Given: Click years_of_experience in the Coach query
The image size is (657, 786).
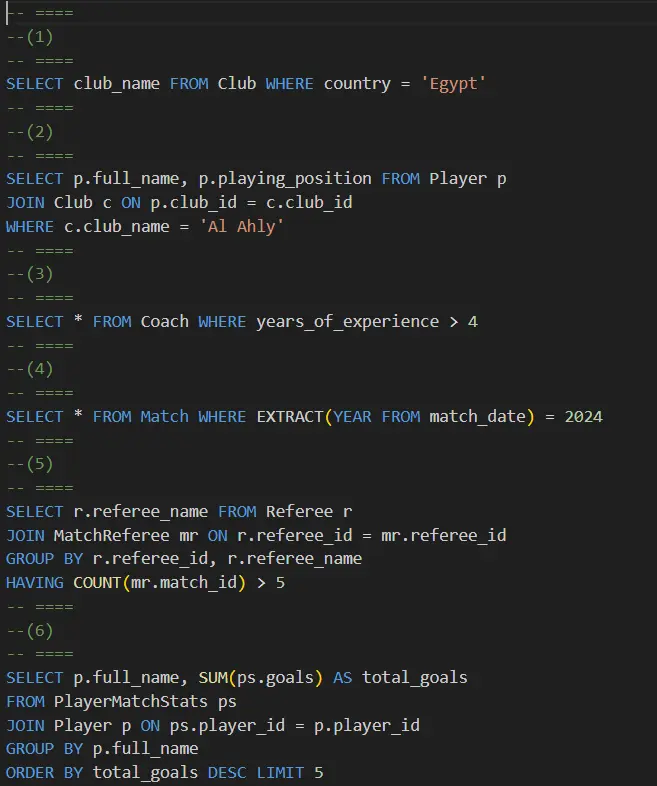Looking at the screenshot, I should (347, 322).
